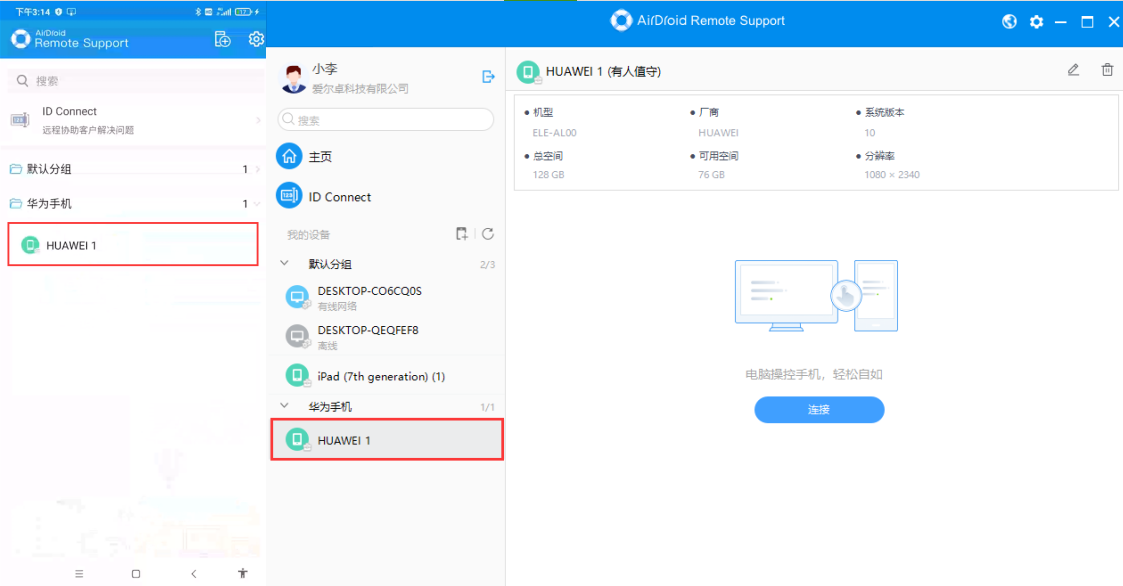
Task: Click the total storage value 128 GB
Action: (549, 175)
